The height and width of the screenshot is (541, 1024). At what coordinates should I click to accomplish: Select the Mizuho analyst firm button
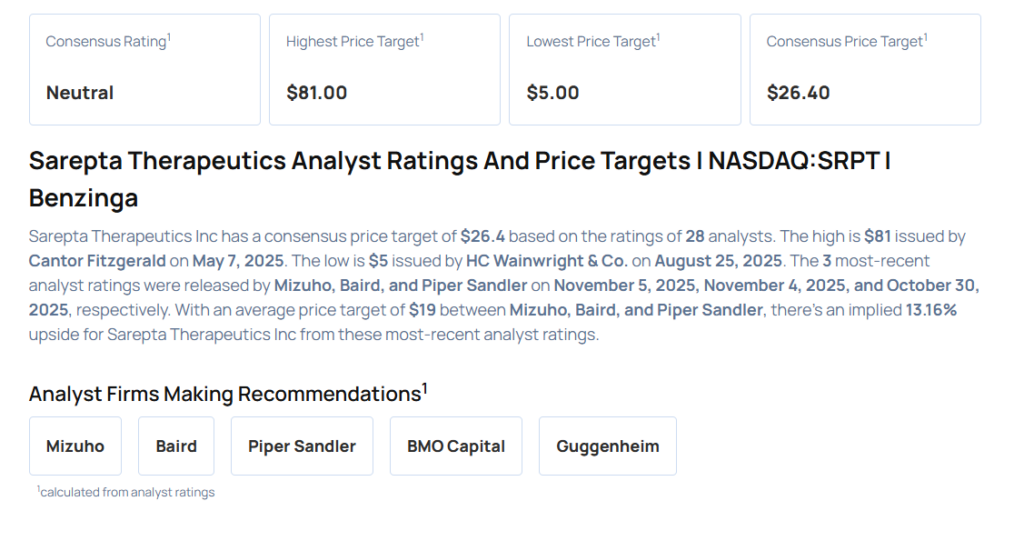[x=75, y=446]
